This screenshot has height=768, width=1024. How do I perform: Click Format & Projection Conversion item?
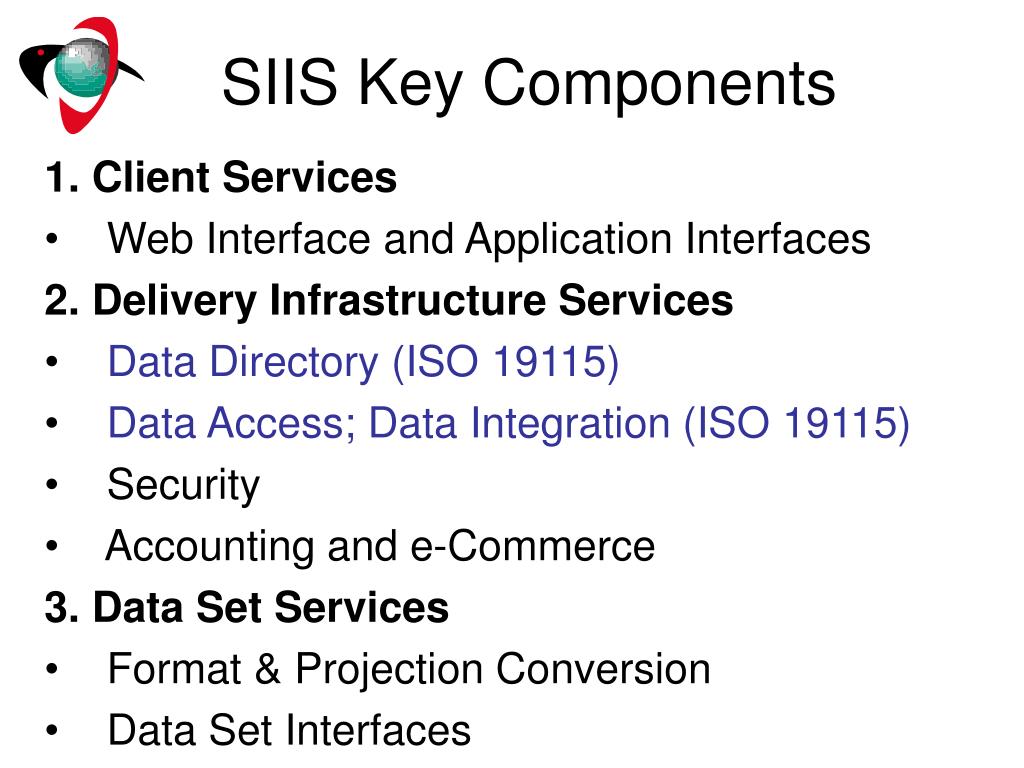tap(409, 669)
